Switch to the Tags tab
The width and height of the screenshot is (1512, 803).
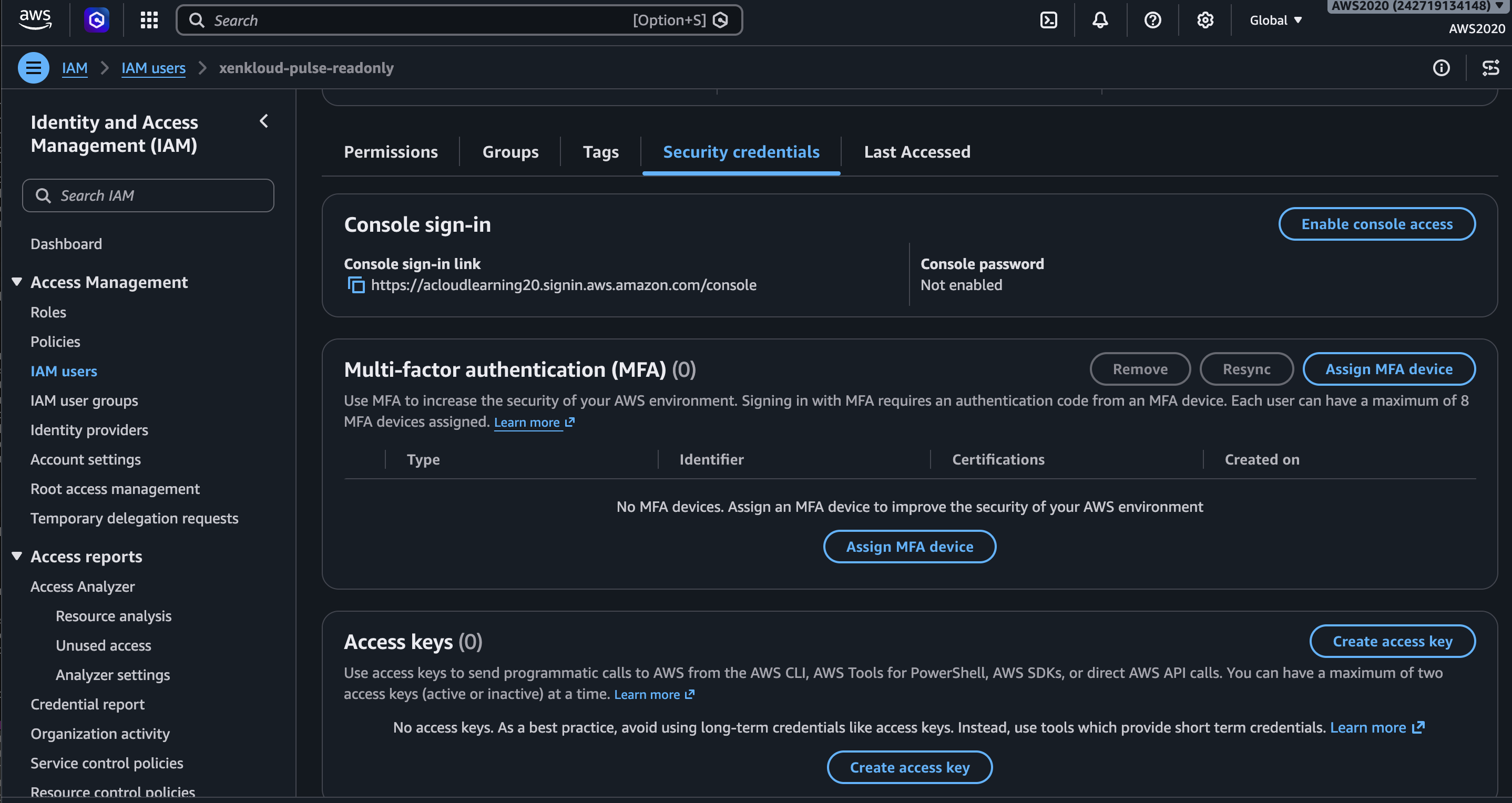click(600, 152)
